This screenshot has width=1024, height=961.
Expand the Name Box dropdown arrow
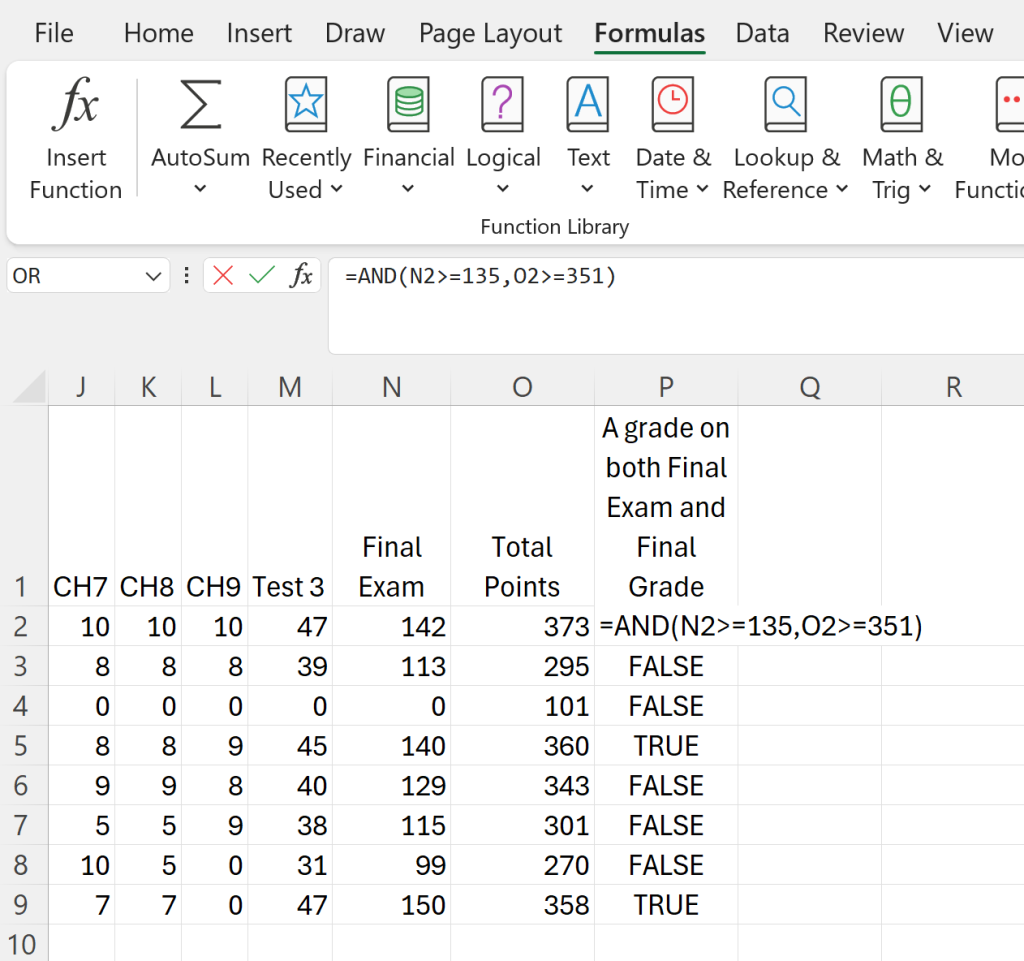pos(153,276)
